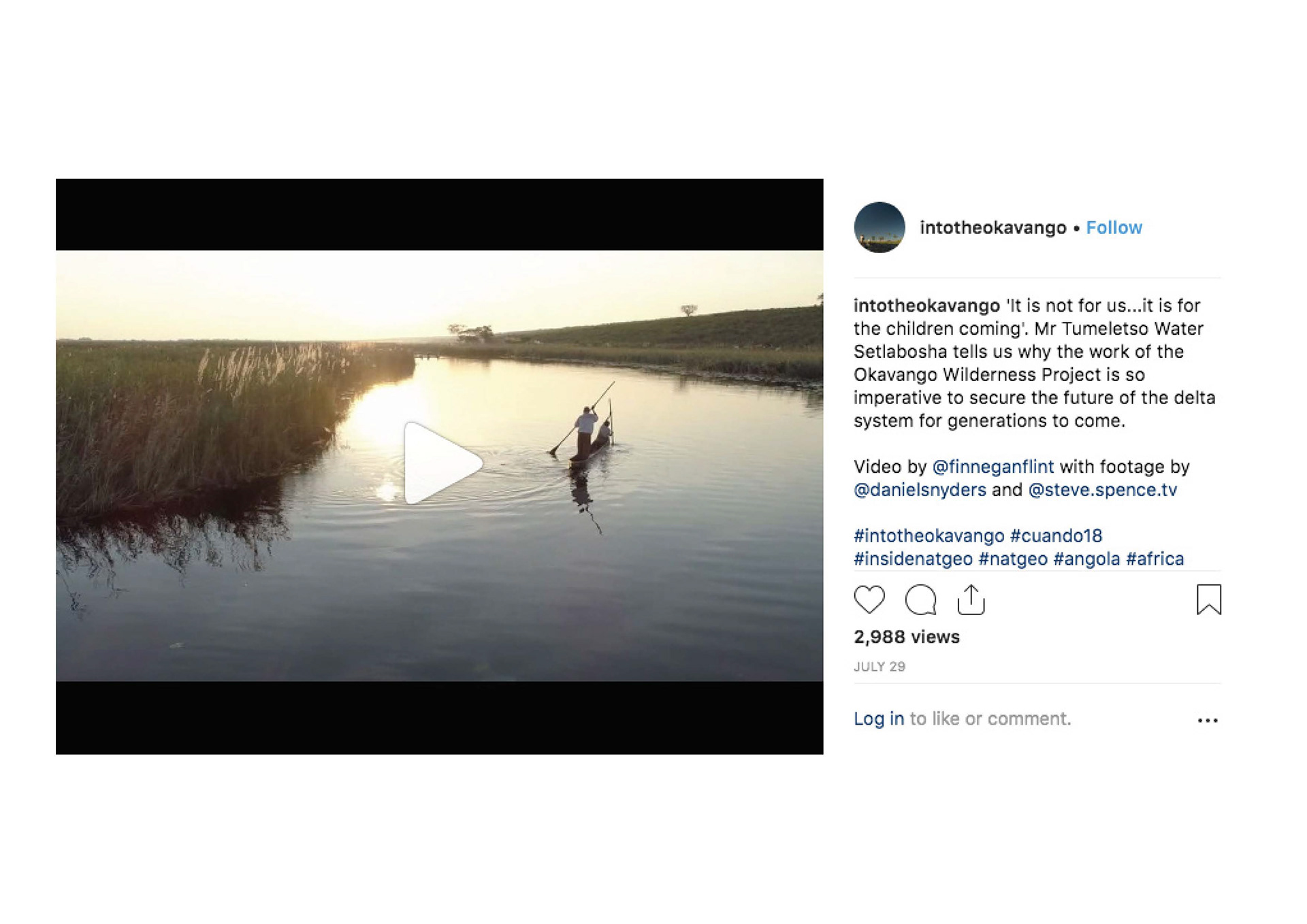This screenshot has width=1307, height=924.
Task: Click the July 29 post date
Action: [880, 667]
